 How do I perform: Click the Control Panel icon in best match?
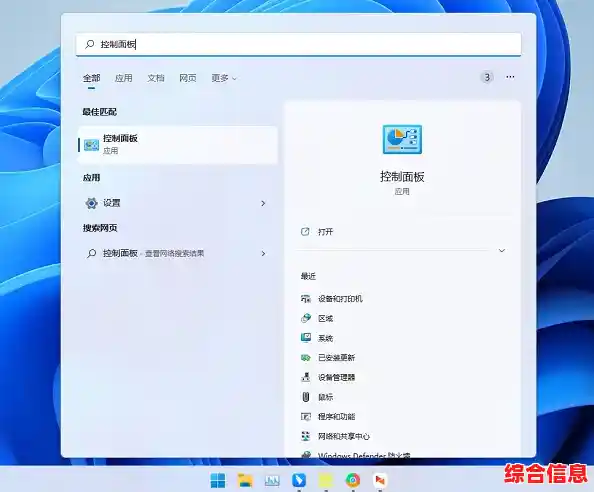(91, 145)
